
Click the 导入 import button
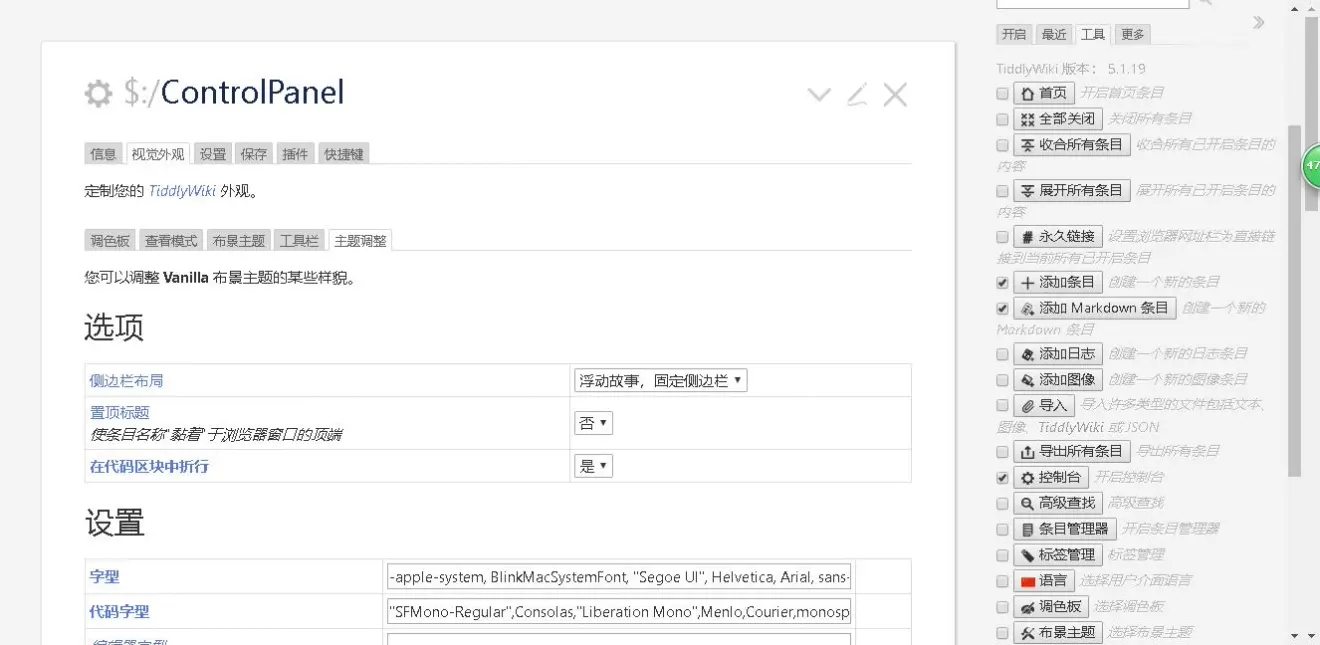[1043, 406]
